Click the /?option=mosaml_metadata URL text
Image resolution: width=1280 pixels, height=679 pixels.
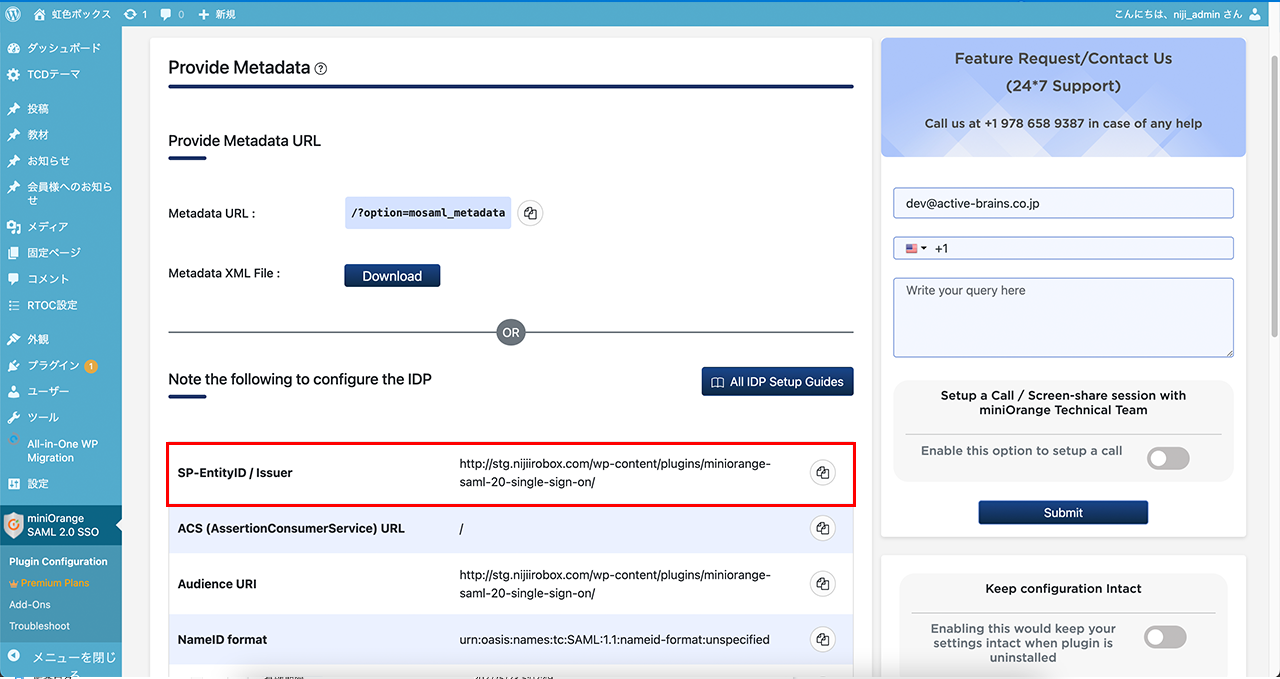428,213
